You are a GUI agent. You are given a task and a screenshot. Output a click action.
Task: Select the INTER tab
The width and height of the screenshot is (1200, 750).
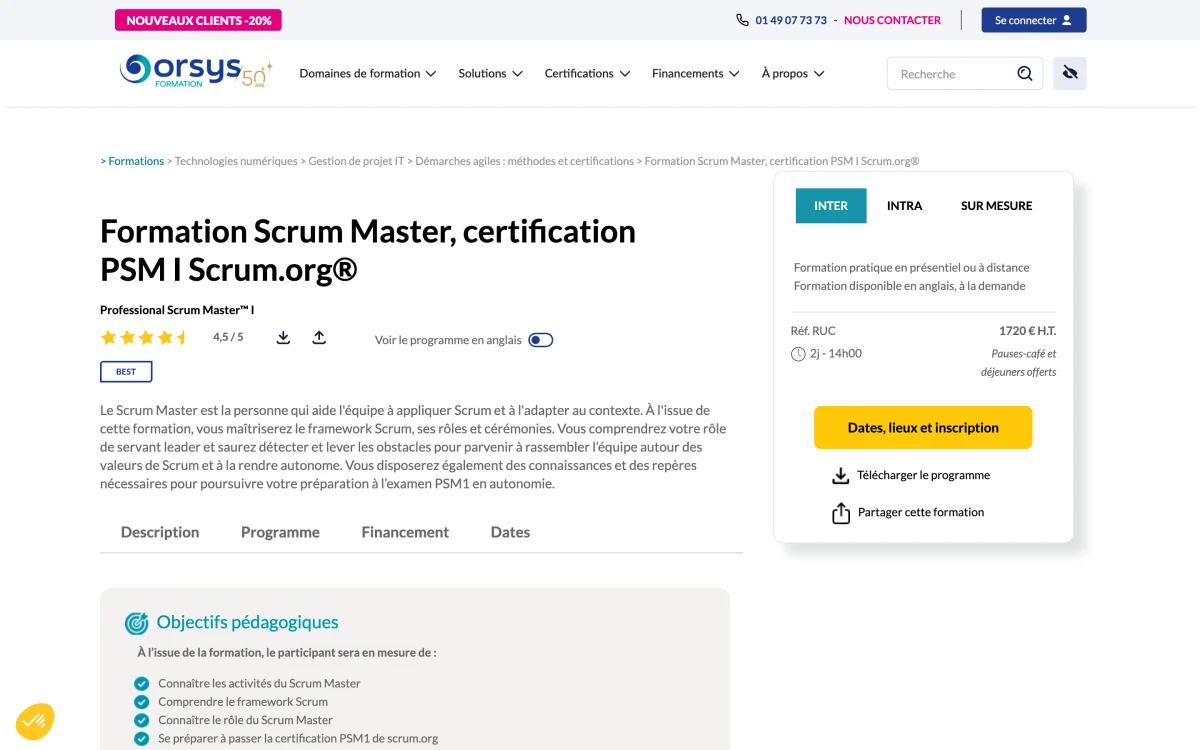click(x=831, y=206)
